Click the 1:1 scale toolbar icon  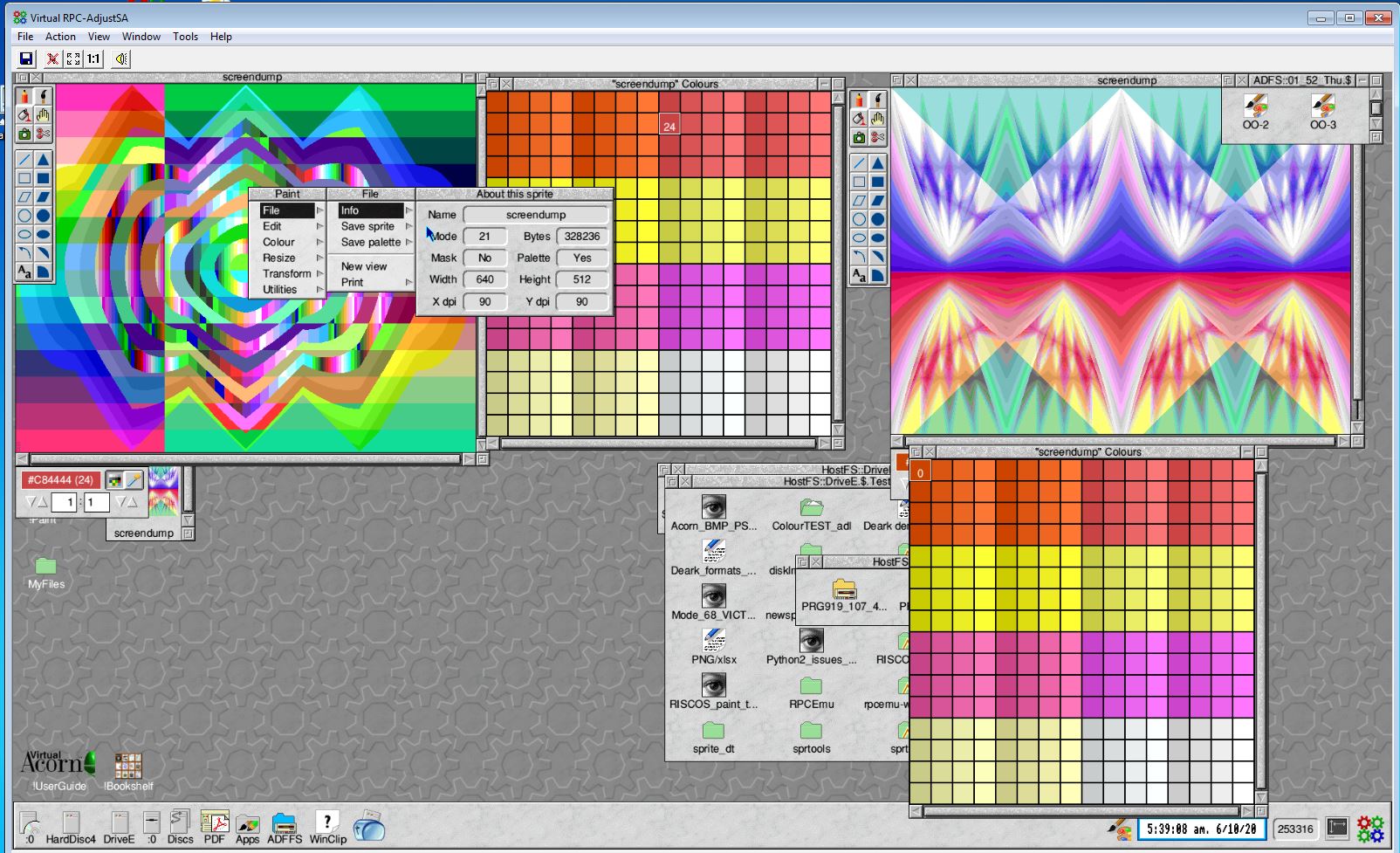click(93, 58)
